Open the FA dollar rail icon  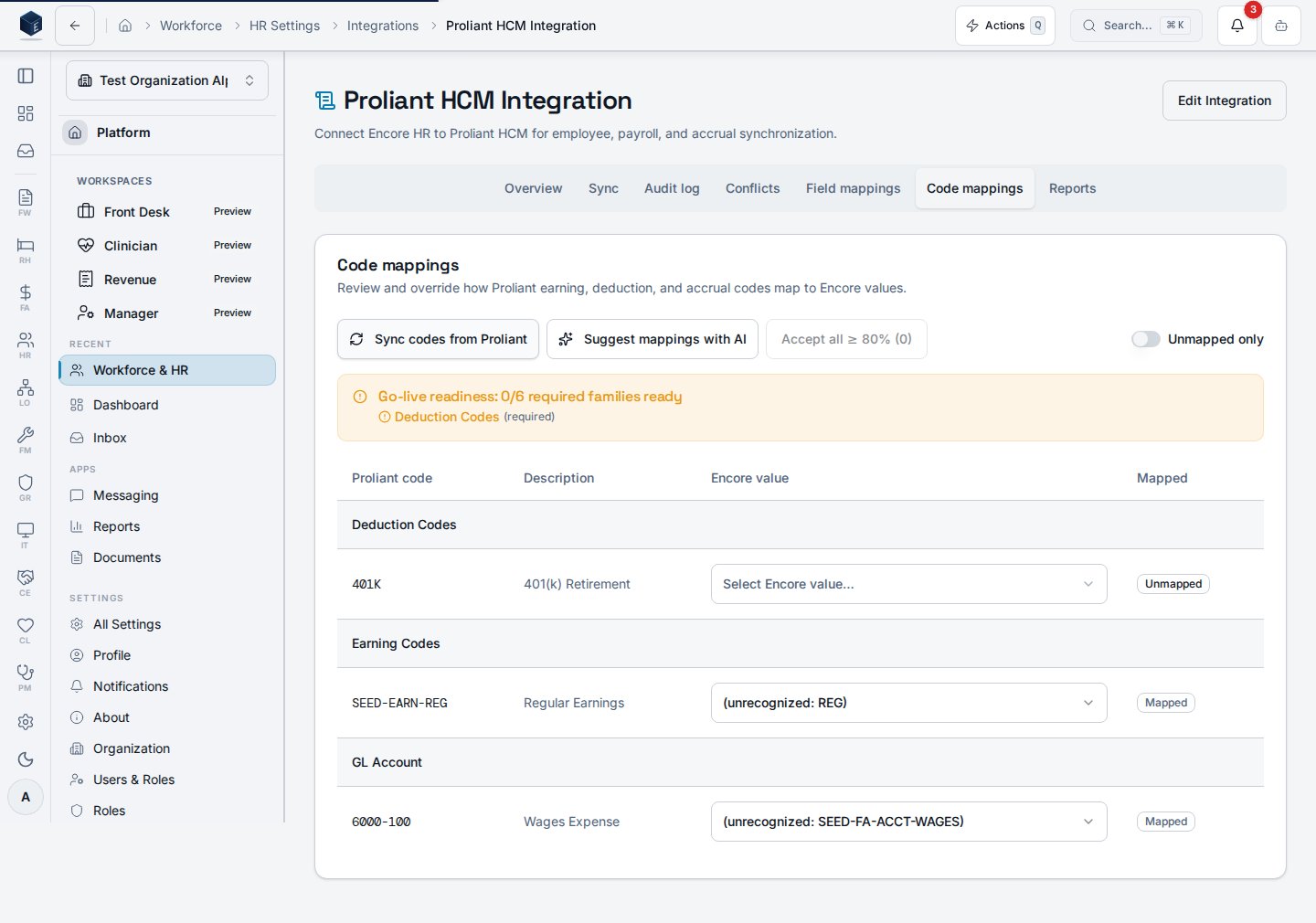[x=26, y=297]
